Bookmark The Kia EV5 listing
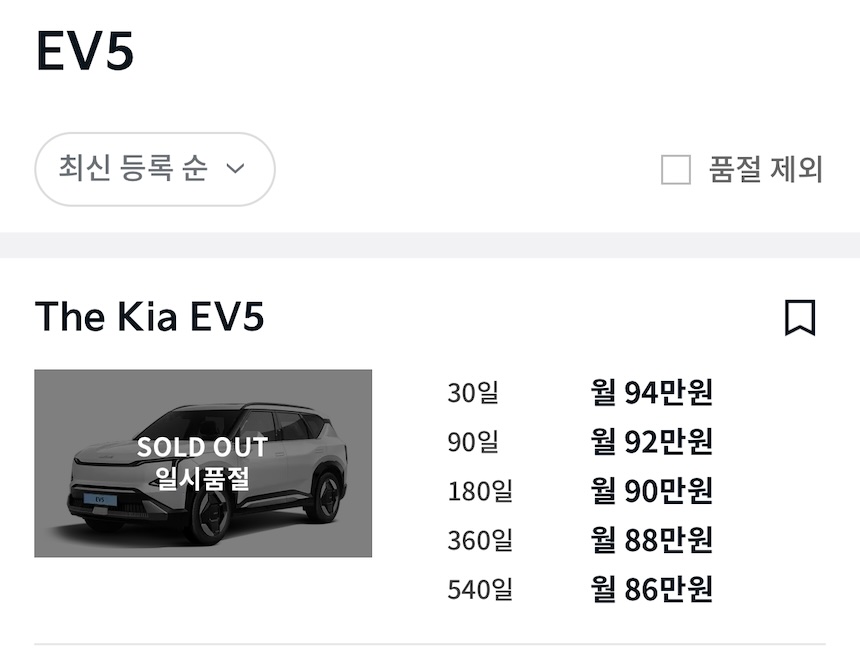The width and height of the screenshot is (860, 651). coord(800,318)
